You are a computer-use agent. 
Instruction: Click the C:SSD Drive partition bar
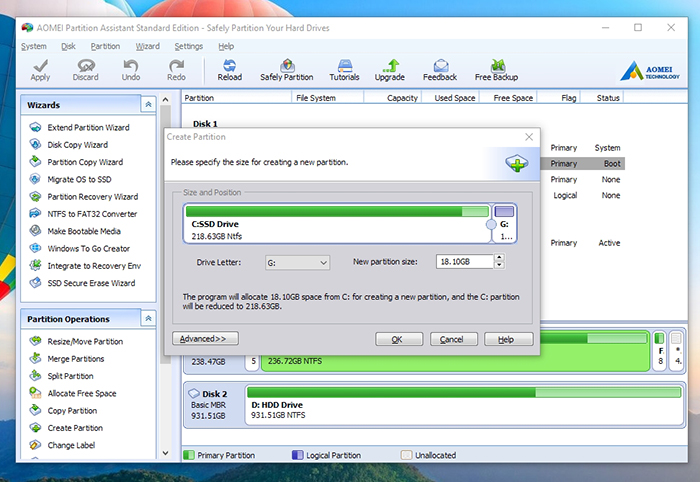(x=337, y=224)
